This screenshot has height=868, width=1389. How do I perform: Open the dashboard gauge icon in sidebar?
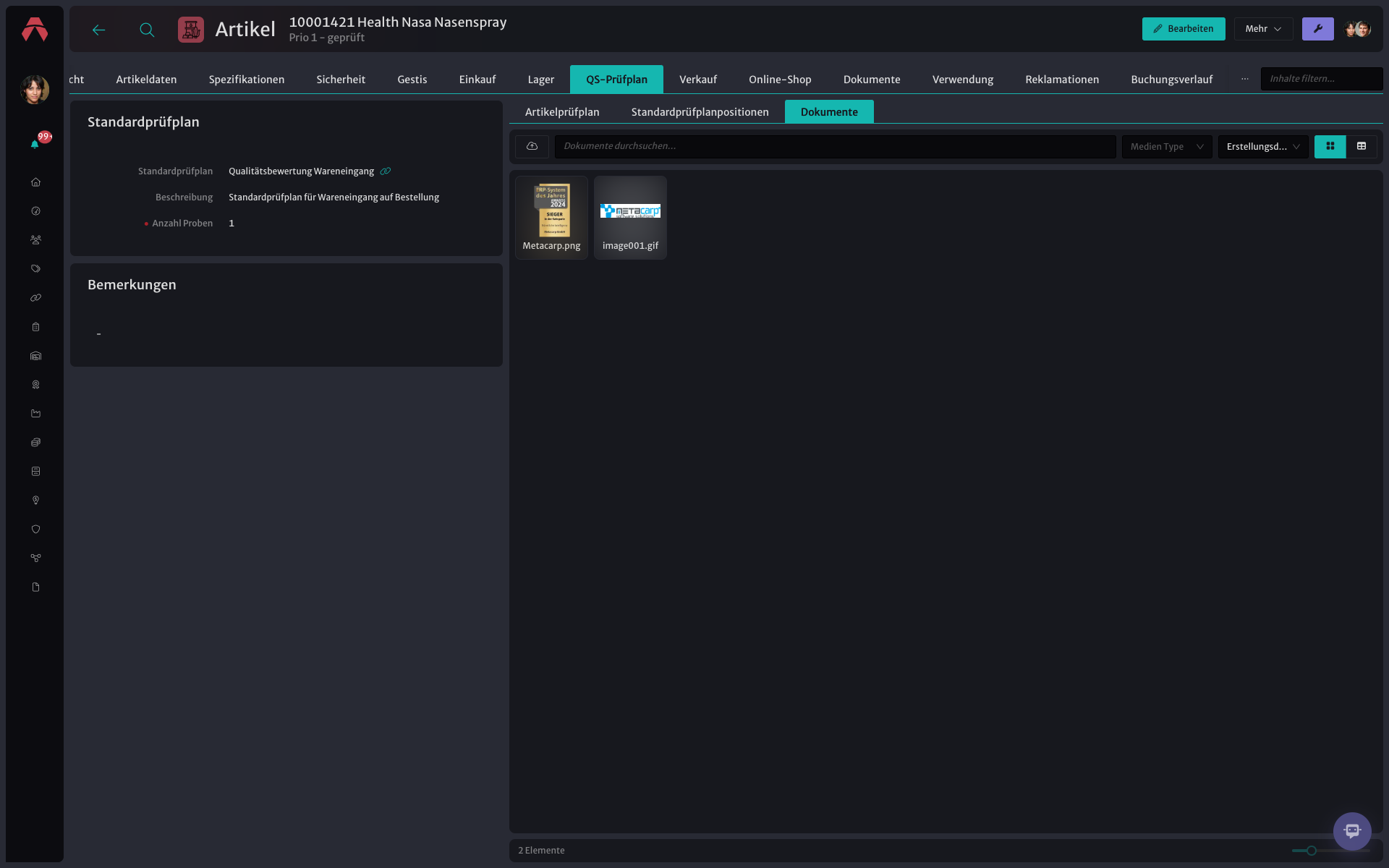click(x=35, y=211)
